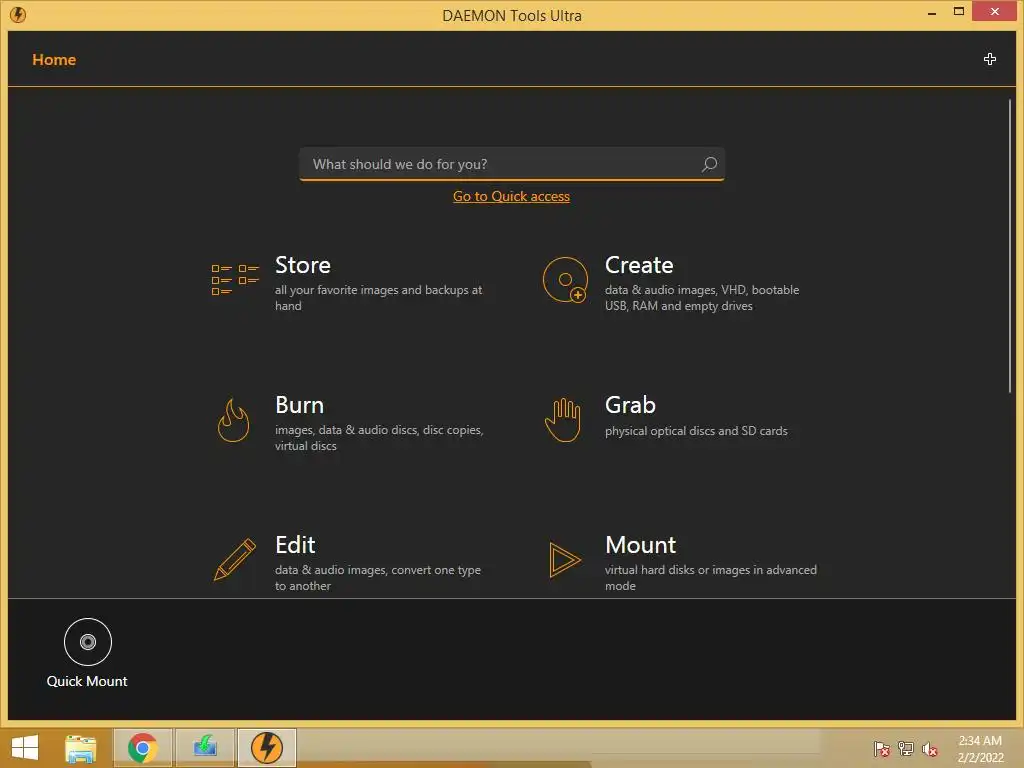This screenshot has height=768, width=1024.
Task: Open the Store images catalog icon
Action: pos(235,280)
